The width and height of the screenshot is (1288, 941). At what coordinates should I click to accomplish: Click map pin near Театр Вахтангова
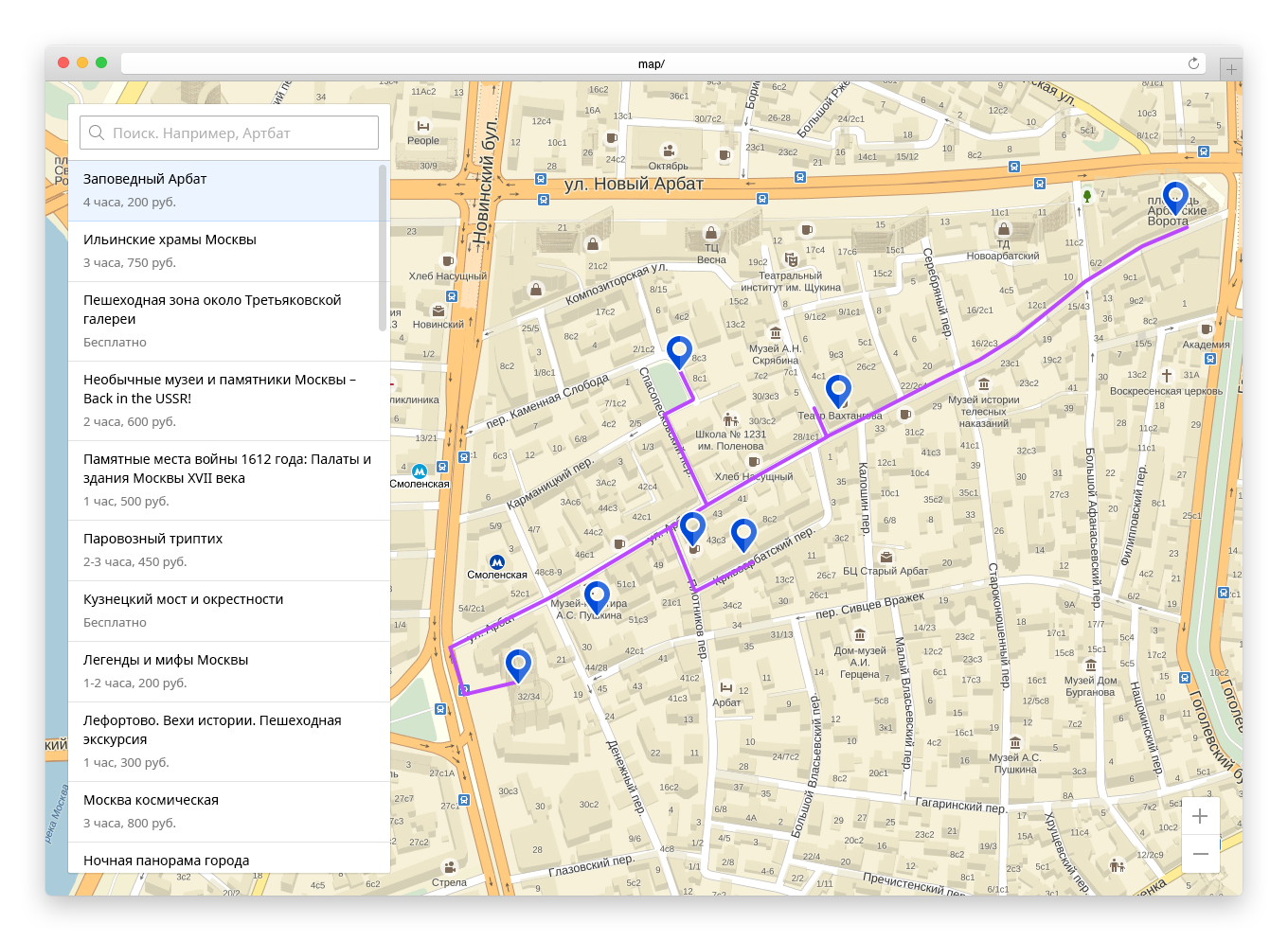(x=838, y=392)
